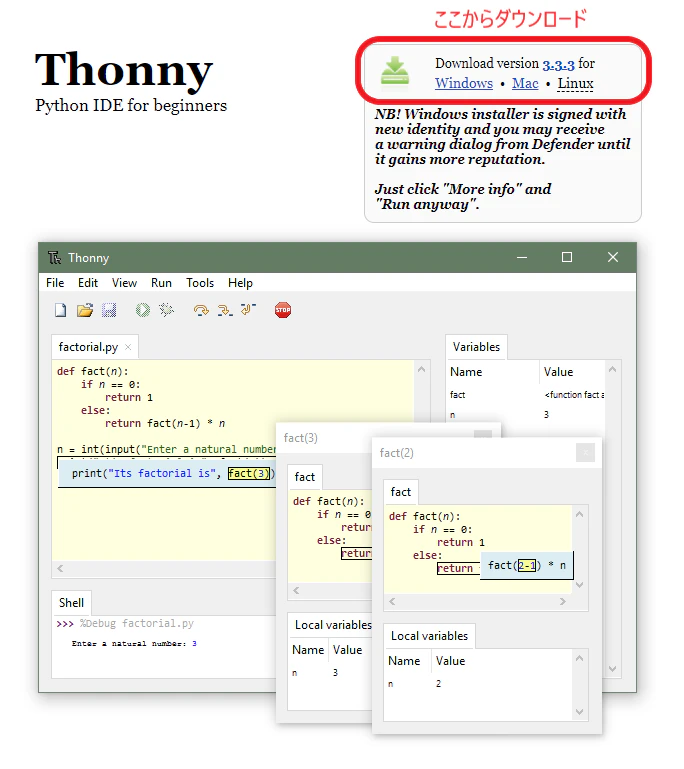The image size is (684, 769).
Task: Select the fact tab in fact(3) window
Action: pos(304,477)
